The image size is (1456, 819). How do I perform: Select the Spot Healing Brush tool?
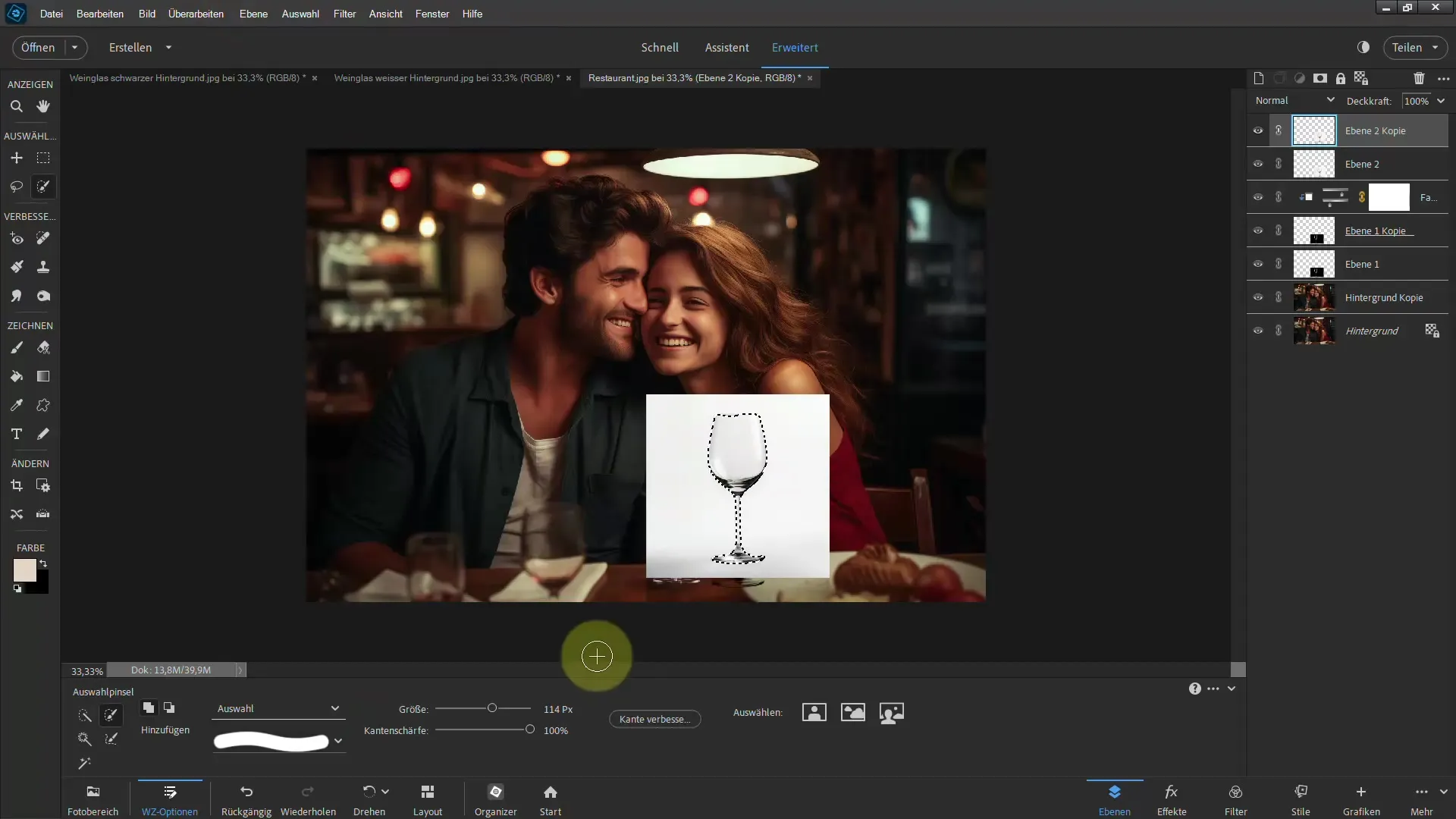43,238
